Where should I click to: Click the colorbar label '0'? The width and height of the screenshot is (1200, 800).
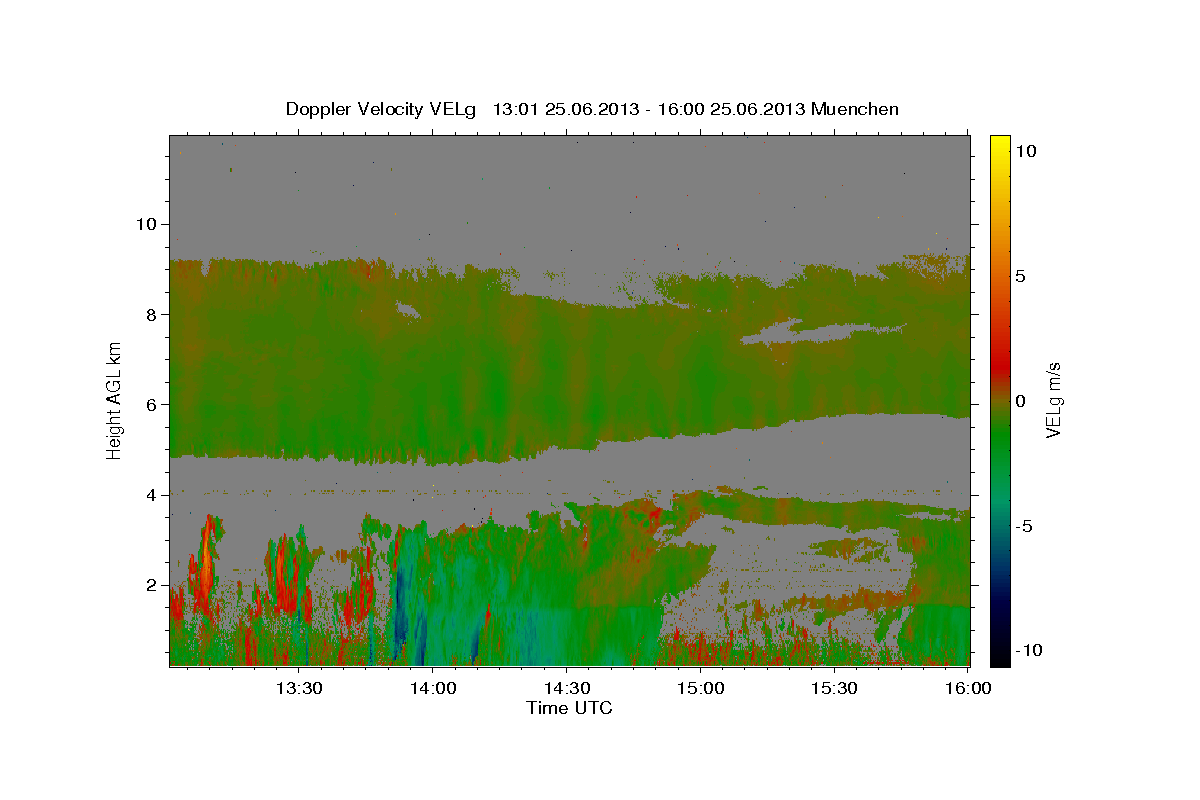1020,400
